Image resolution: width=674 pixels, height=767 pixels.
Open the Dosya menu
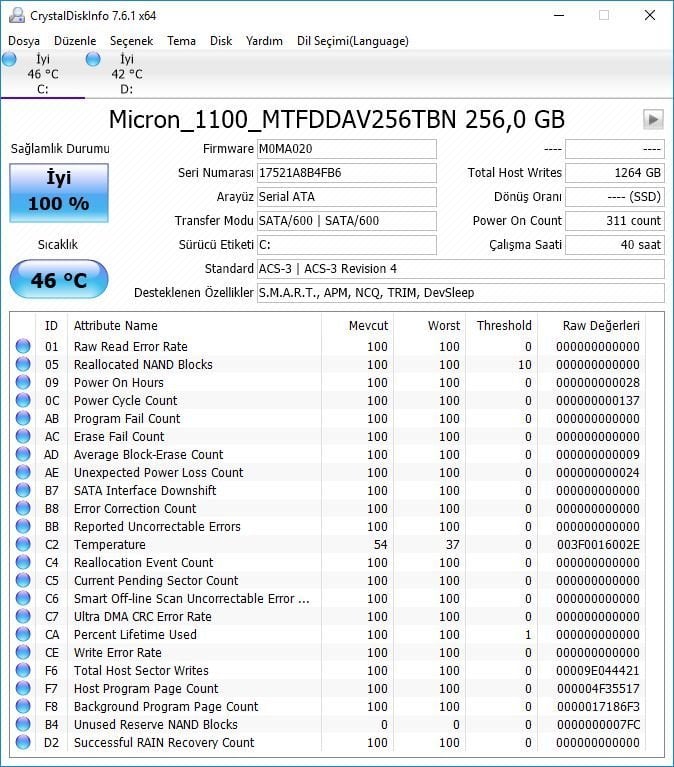24,41
